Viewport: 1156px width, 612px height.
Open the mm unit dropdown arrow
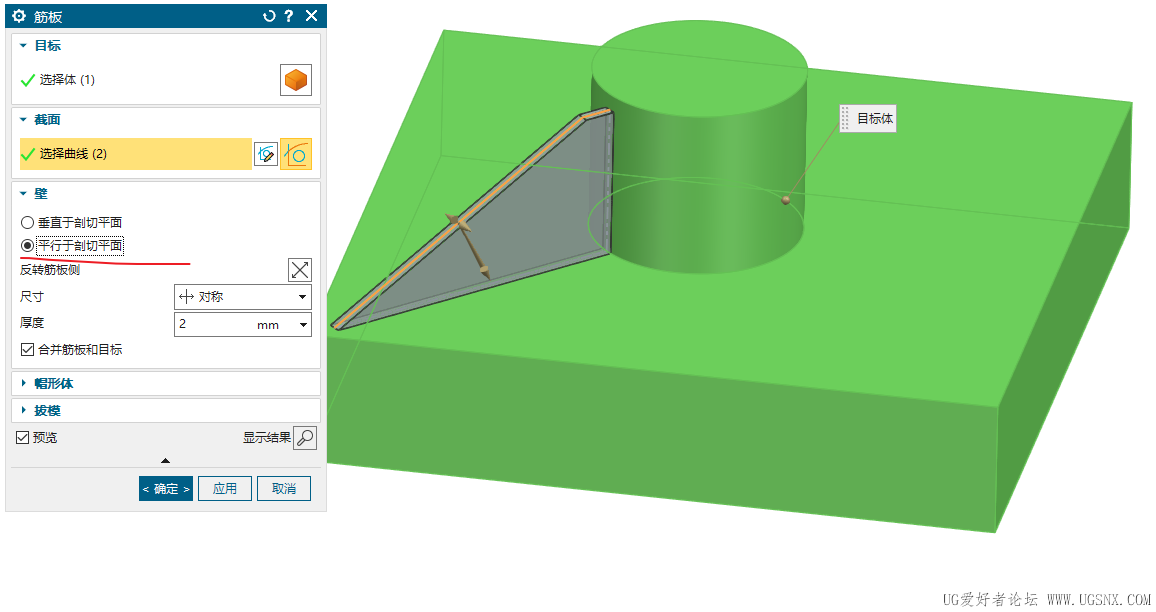click(x=302, y=325)
